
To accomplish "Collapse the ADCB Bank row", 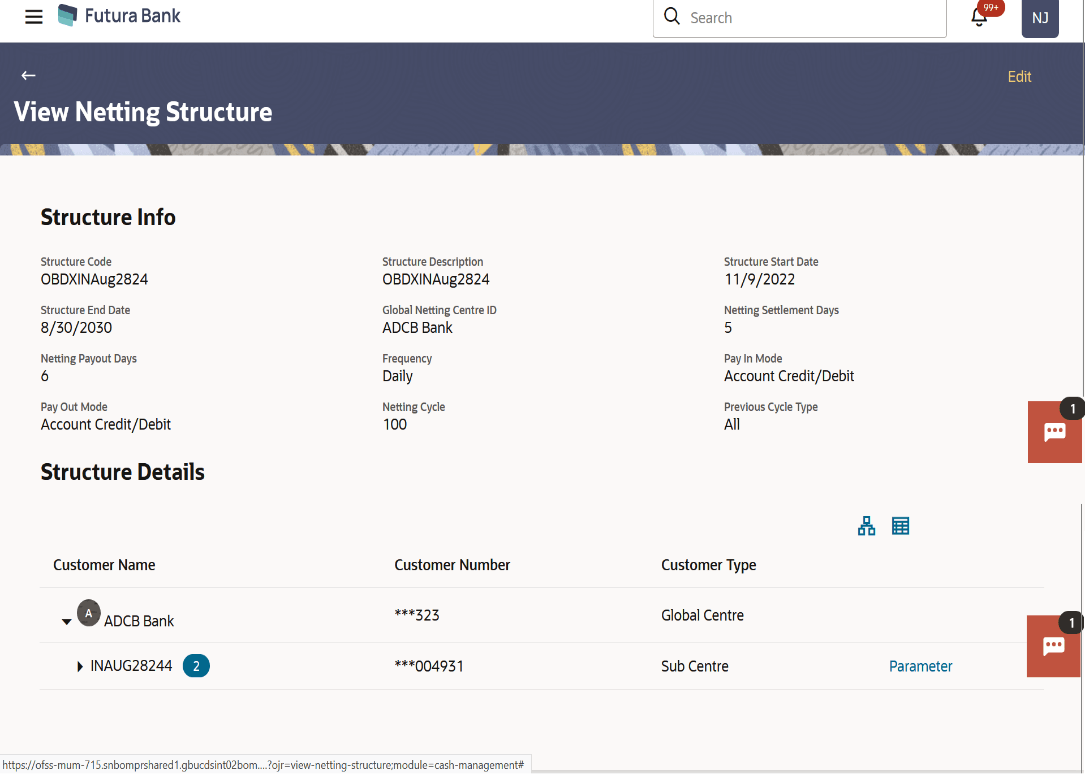I will tap(66, 622).
